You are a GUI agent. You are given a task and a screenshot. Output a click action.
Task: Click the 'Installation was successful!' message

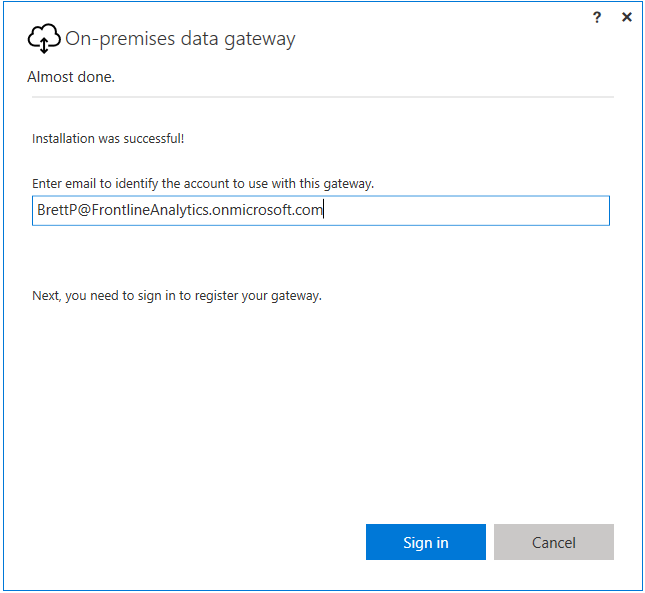pos(108,139)
